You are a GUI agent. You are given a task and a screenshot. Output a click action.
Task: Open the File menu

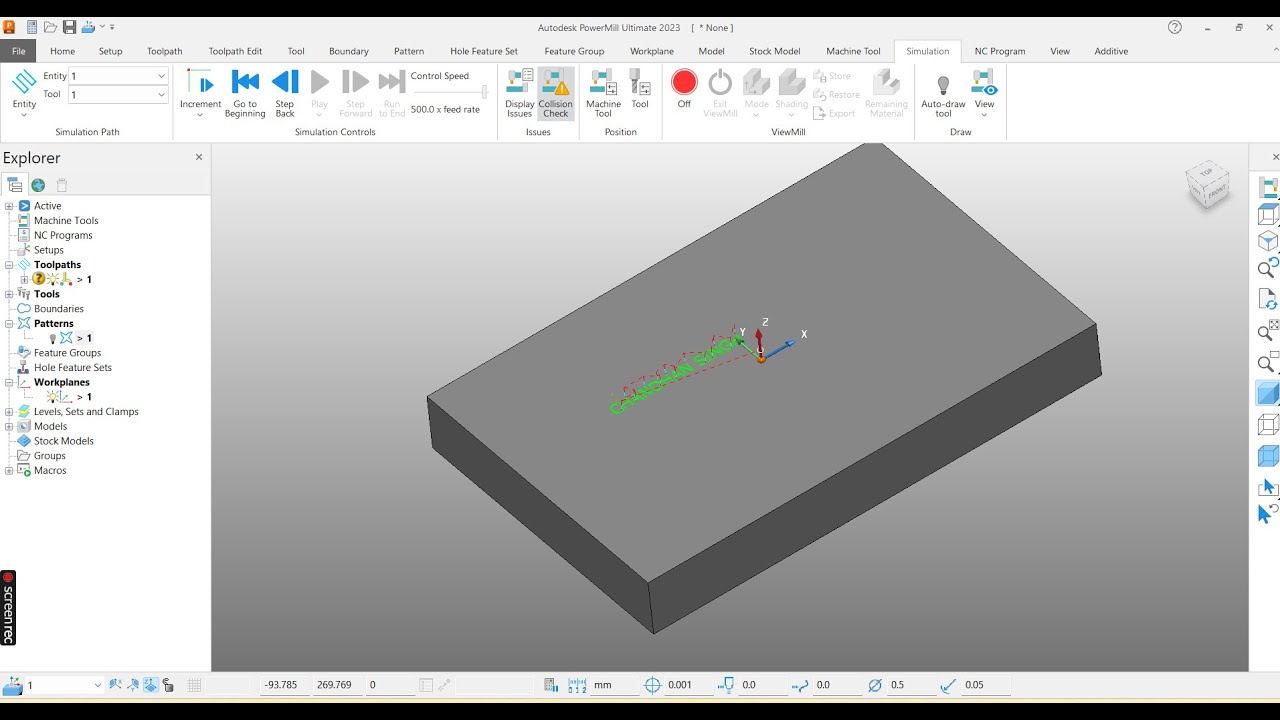point(18,51)
